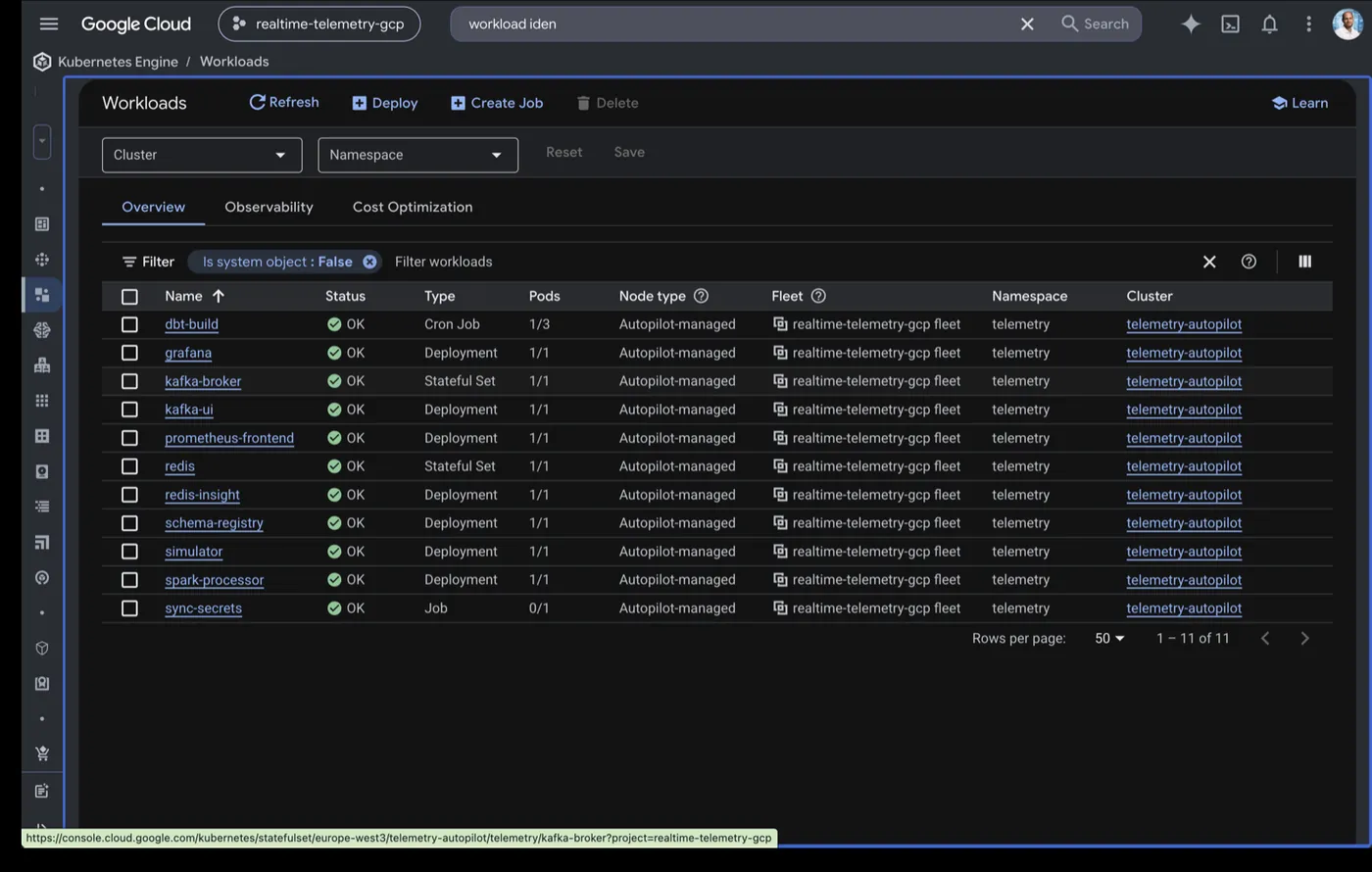The width and height of the screenshot is (1372, 872).
Task: Open the redis-insight workload link
Action: [x=202, y=495]
